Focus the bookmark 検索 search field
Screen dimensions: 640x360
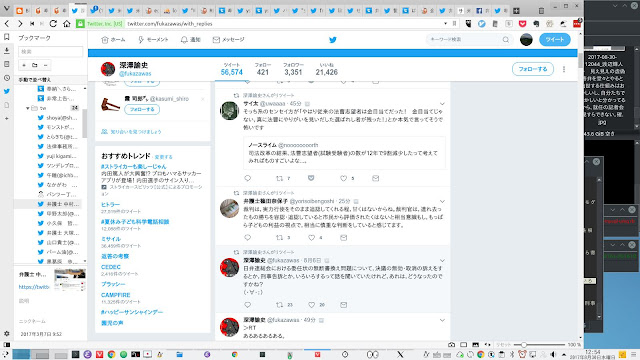pyautogui.click(x=50, y=51)
